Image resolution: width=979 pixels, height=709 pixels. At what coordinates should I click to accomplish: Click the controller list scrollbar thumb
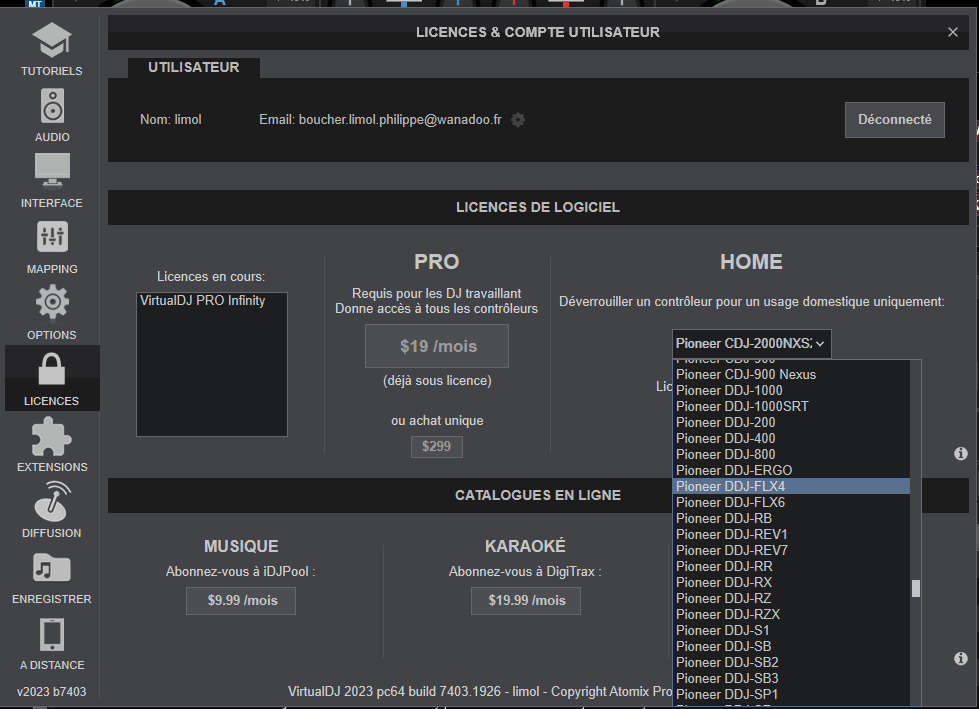click(x=916, y=589)
